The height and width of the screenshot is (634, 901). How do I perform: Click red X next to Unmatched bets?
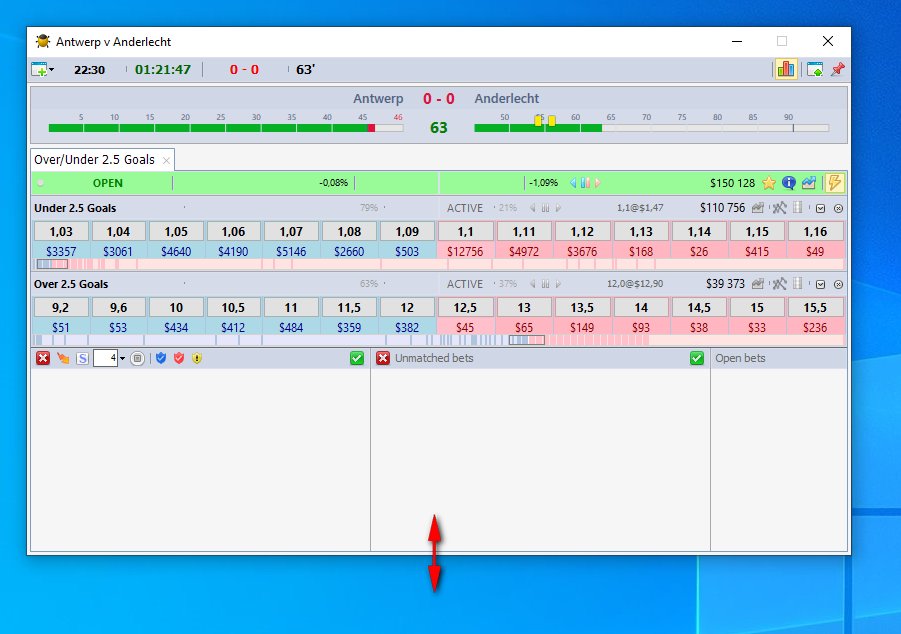(x=383, y=358)
